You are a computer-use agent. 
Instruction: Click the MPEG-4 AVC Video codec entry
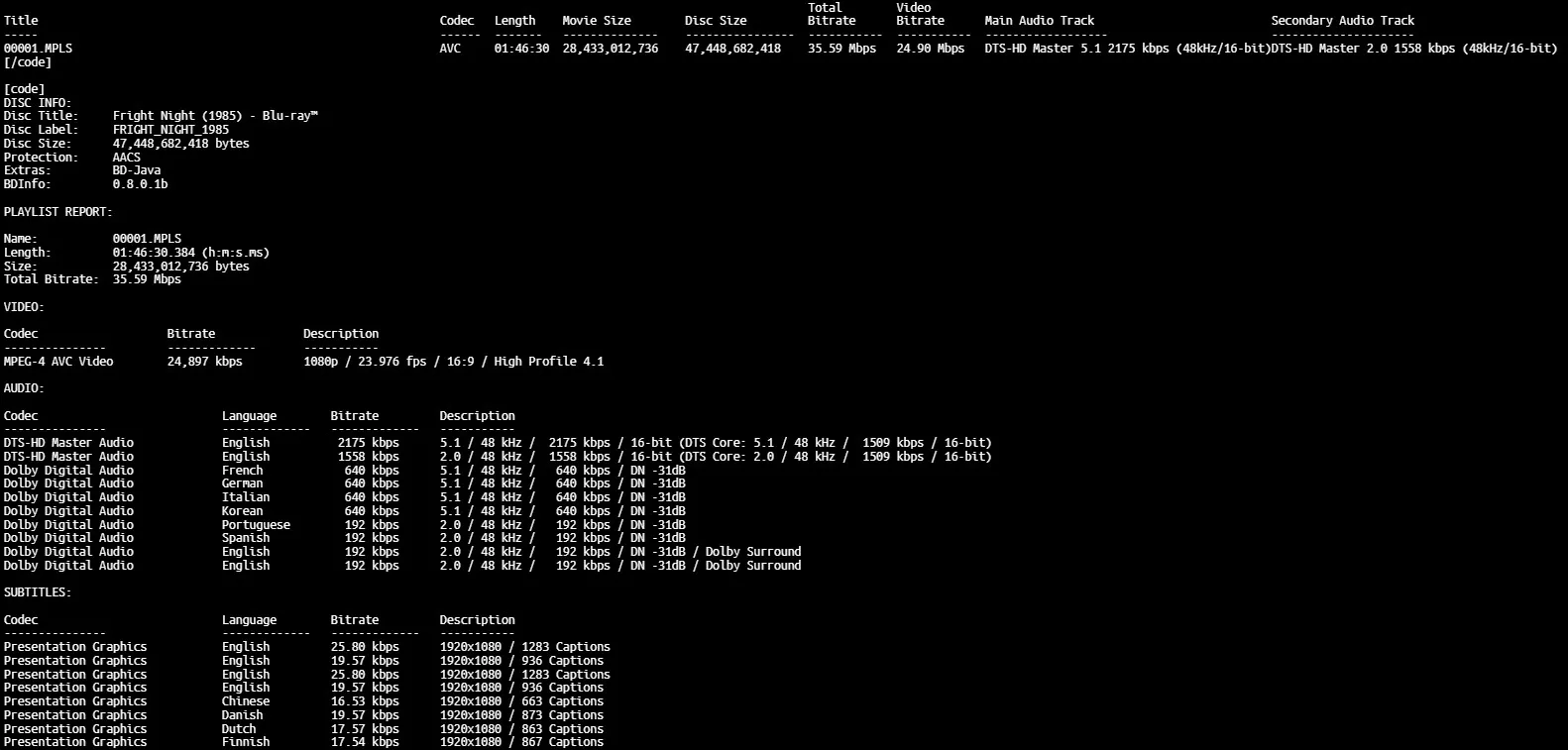58,362
